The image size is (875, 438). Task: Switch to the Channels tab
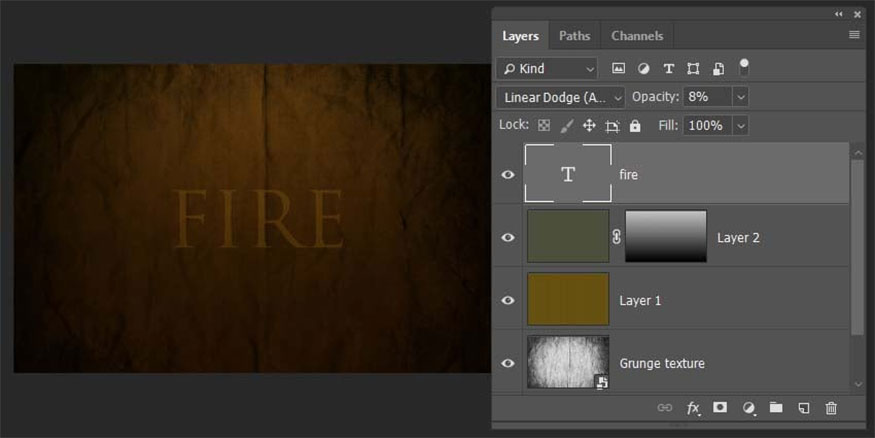(637, 36)
